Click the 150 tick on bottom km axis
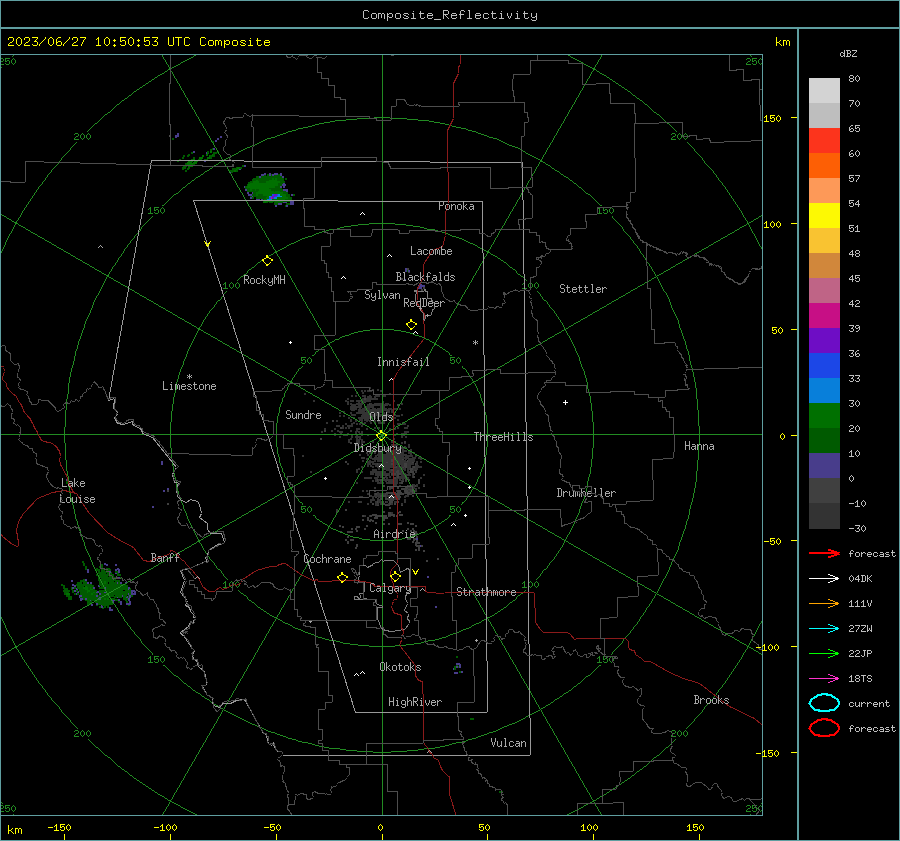The height and width of the screenshot is (841, 900). pyautogui.click(x=695, y=827)
